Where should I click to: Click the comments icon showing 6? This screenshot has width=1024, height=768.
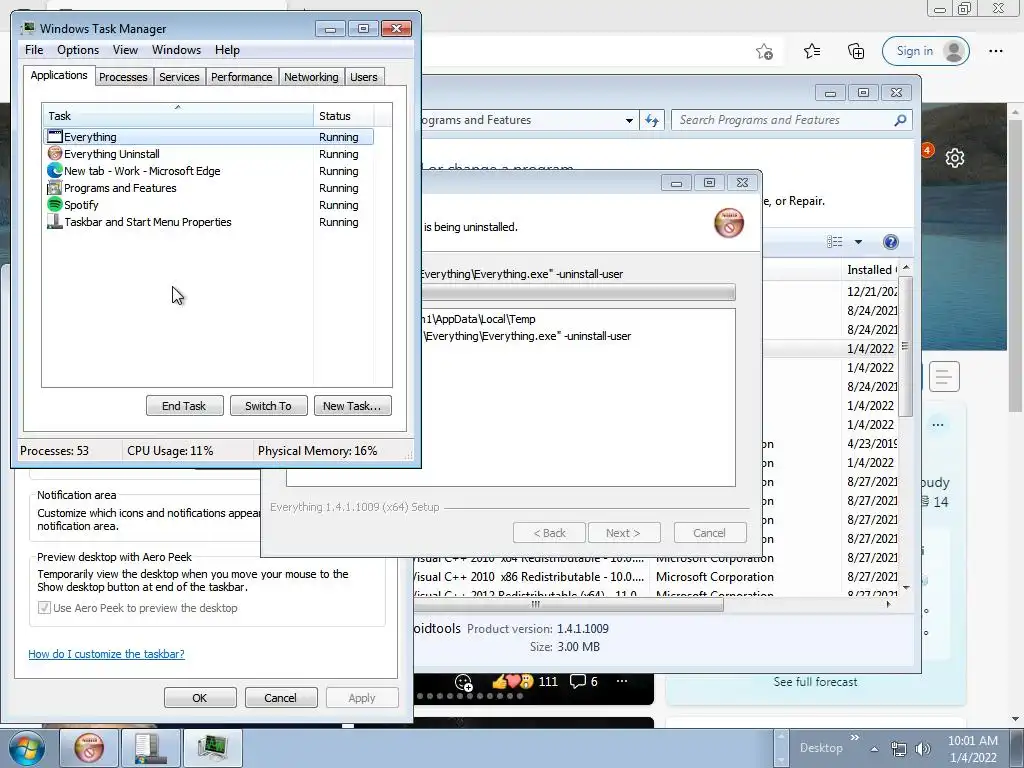[x=577, y=682]
